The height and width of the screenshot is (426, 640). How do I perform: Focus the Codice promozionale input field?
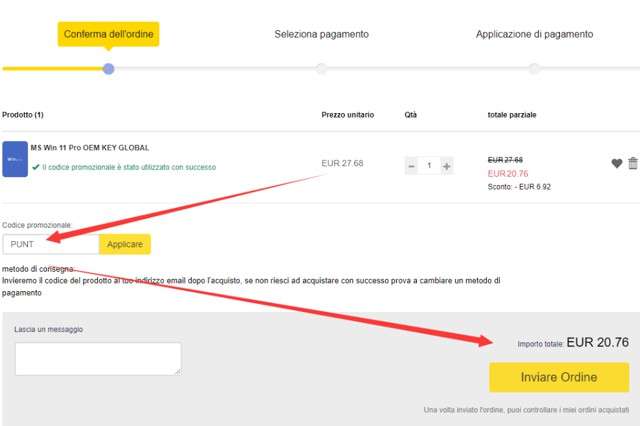(50, 244)
